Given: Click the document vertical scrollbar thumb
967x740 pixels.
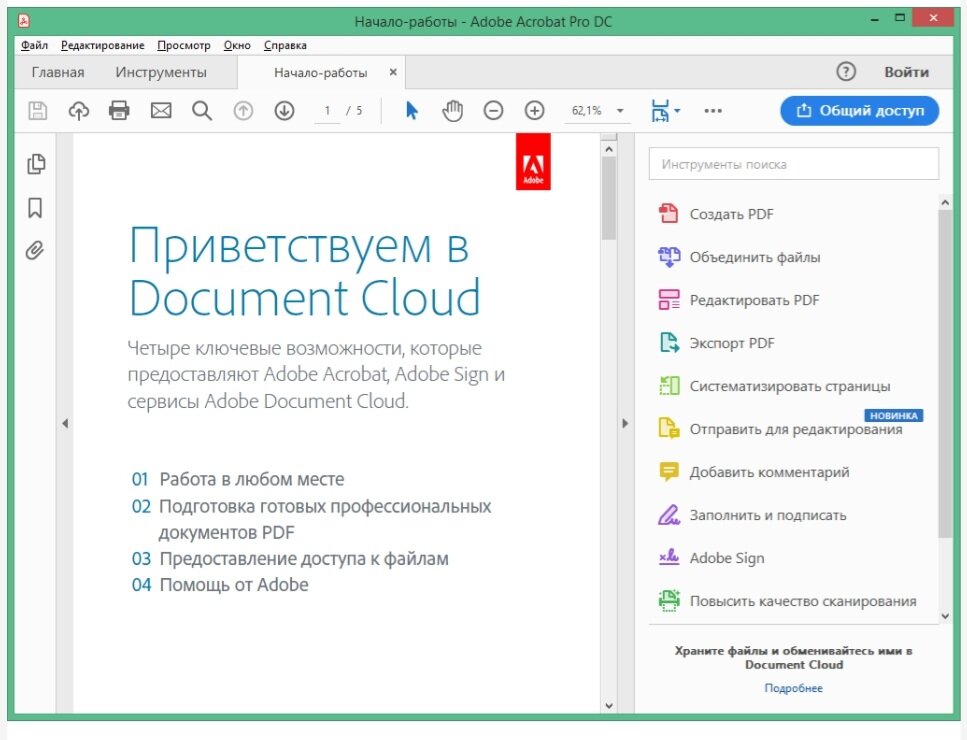Looking at the screenshot, I should [x=609, y=199].
